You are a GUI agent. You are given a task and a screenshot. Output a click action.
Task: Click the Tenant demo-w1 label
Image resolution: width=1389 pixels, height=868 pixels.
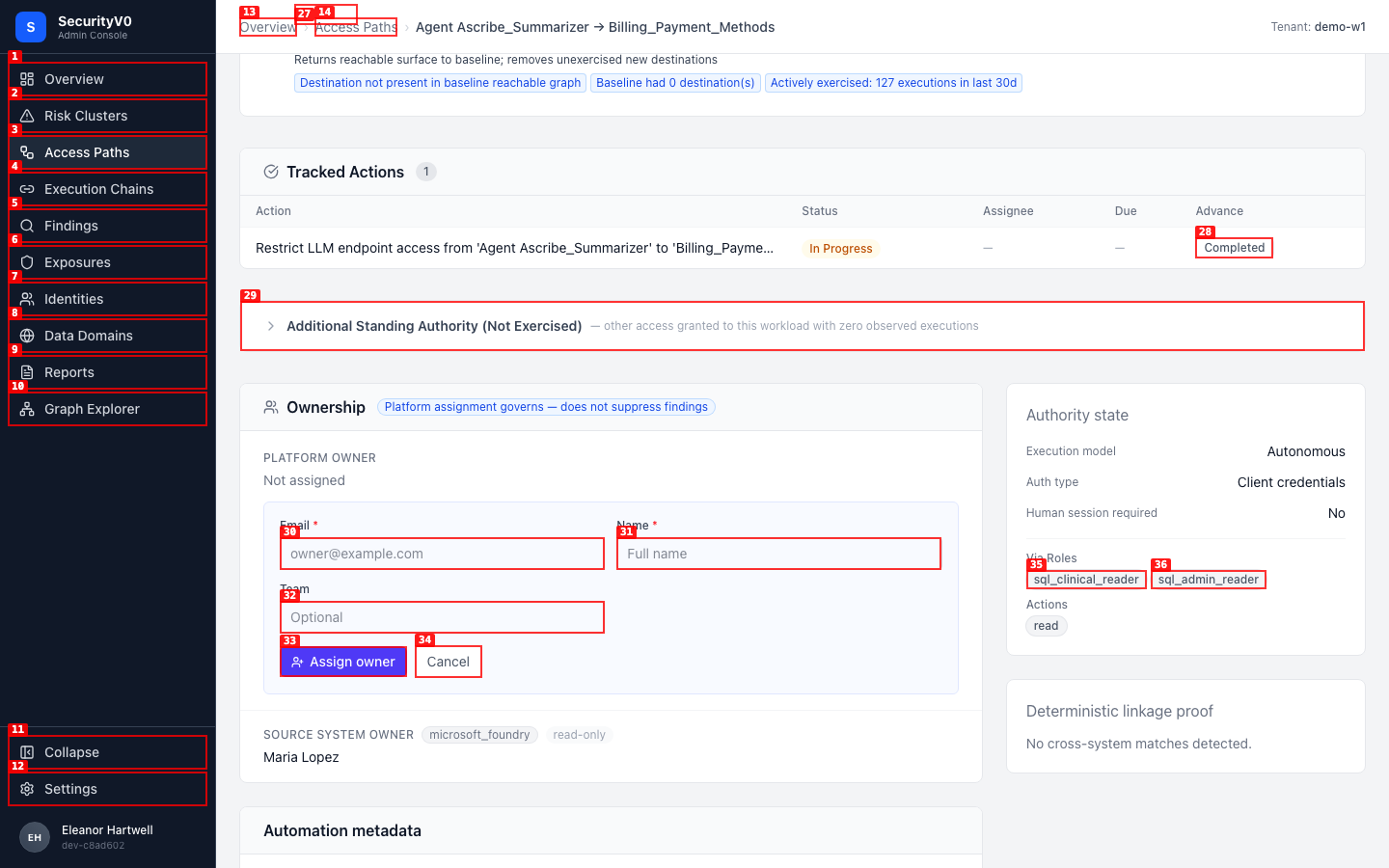(1318, 27)
